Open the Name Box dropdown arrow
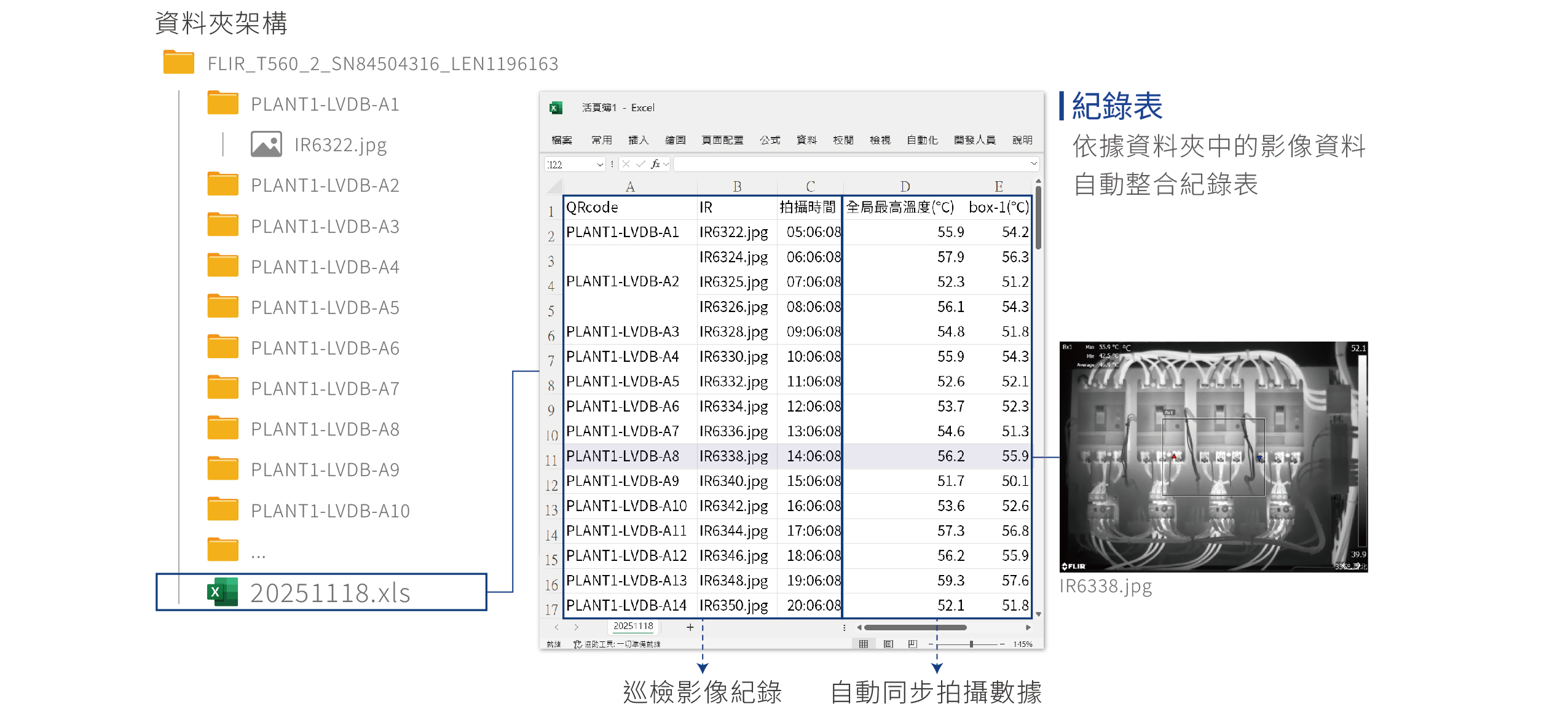Viewport: 1568px width, 712px height. click(599, 165)
